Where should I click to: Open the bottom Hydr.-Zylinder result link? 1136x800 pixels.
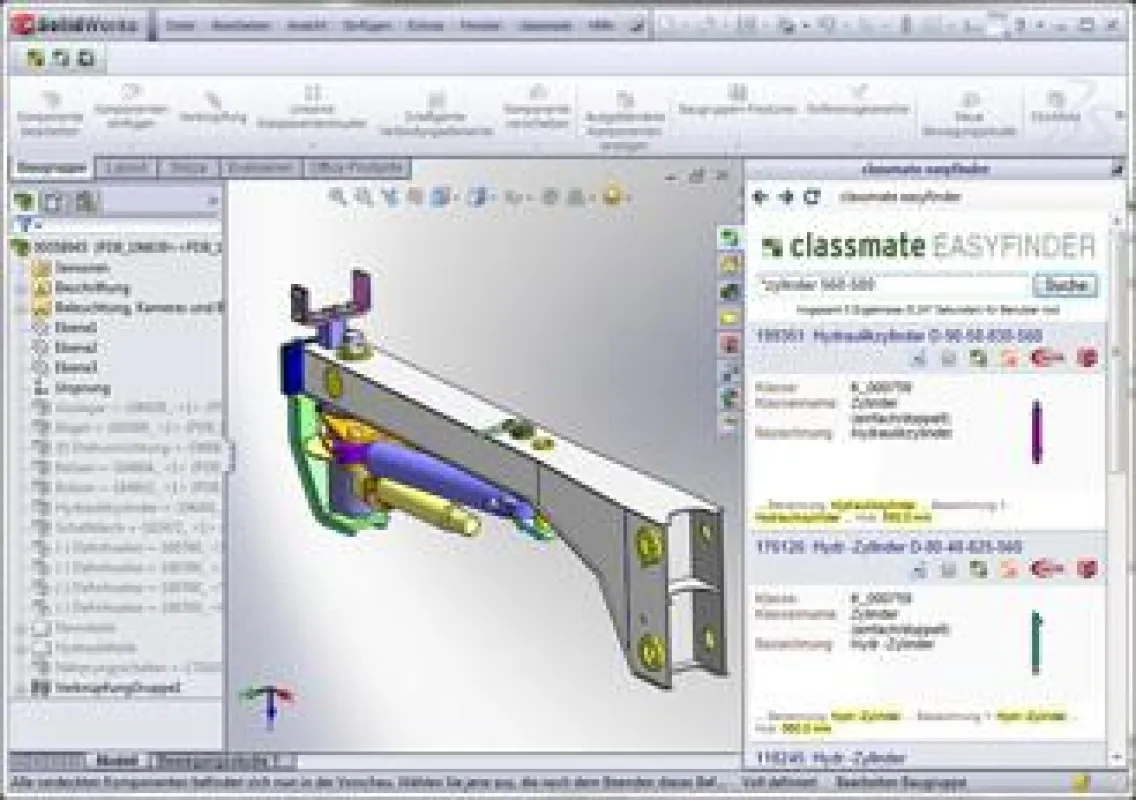(x=830, y=758)
